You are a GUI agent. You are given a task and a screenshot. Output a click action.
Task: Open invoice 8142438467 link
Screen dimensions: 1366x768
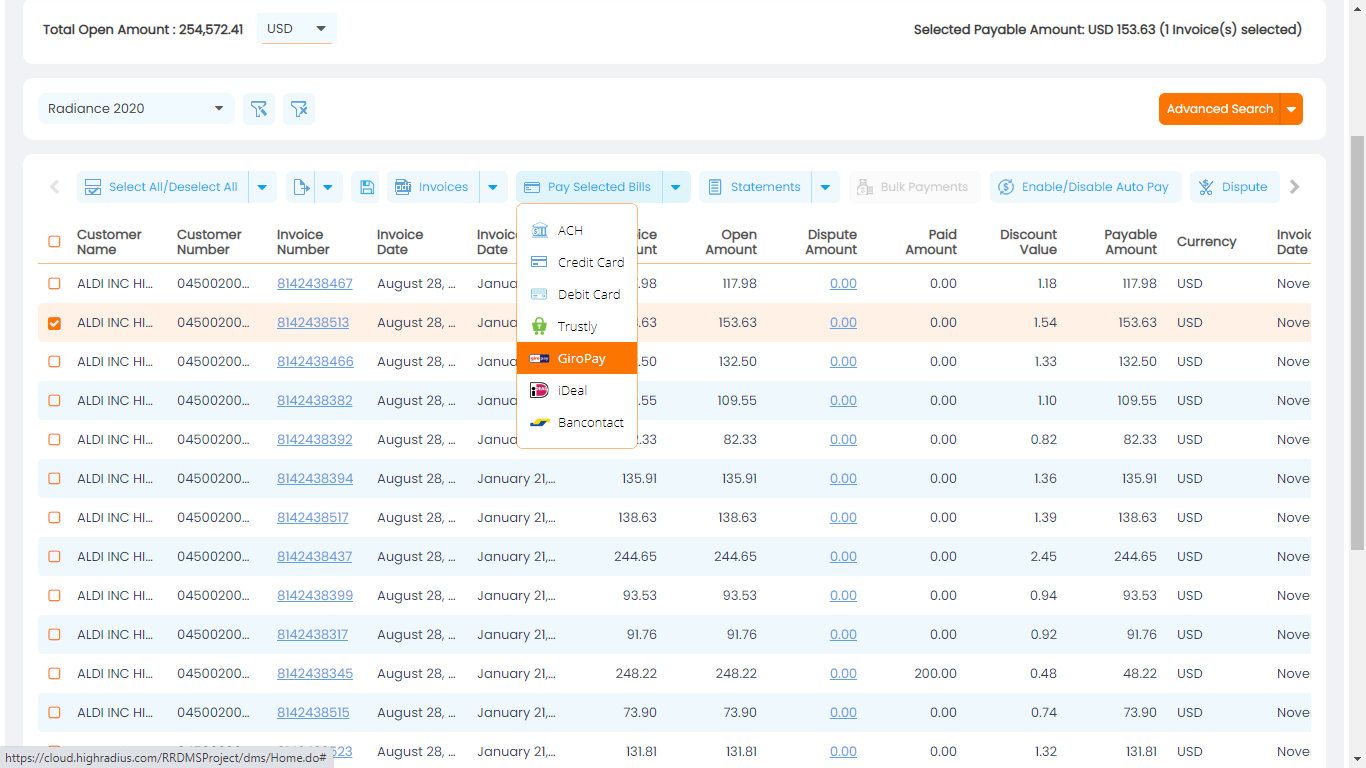click(x=315, y=283)
